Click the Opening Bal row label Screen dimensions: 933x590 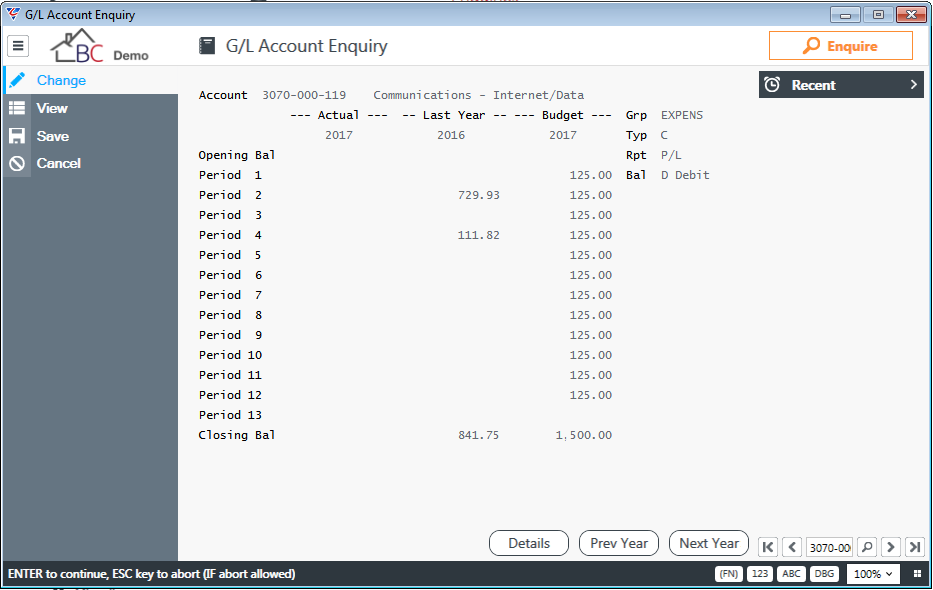pyautogui.click(x=237, y=155)
